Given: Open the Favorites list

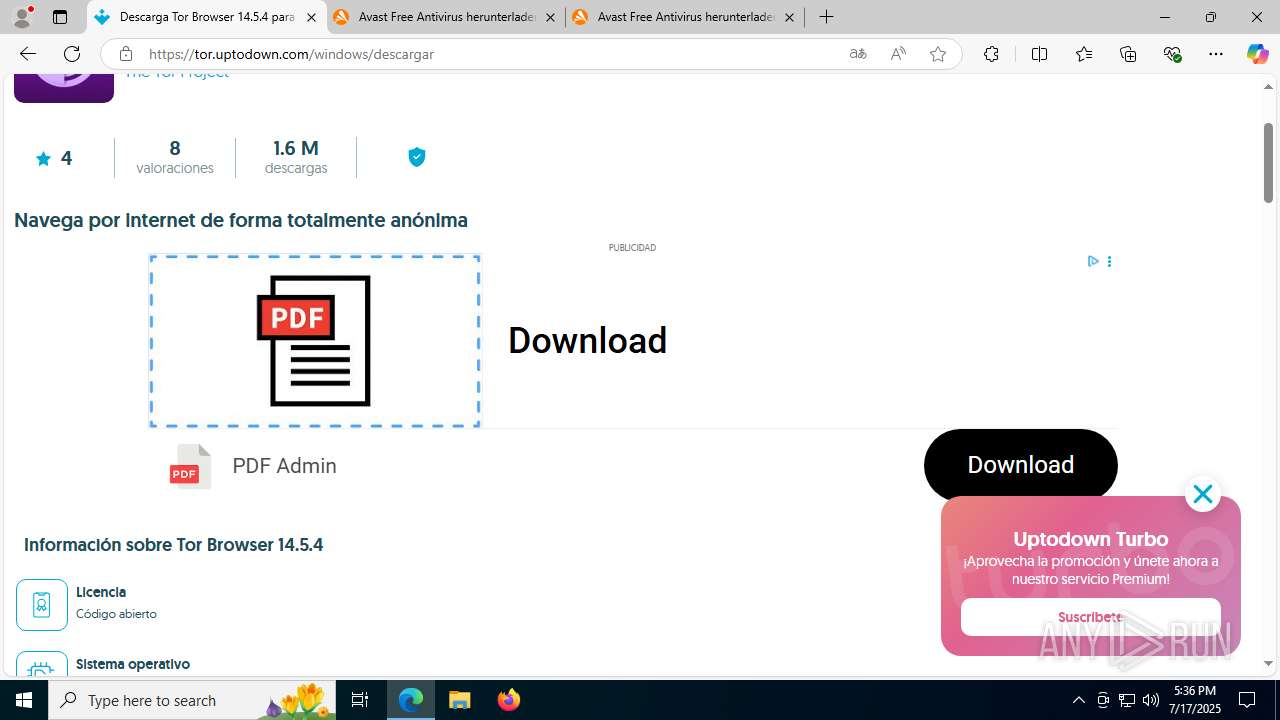Looking at the screenshot, I should (1084, 54).
